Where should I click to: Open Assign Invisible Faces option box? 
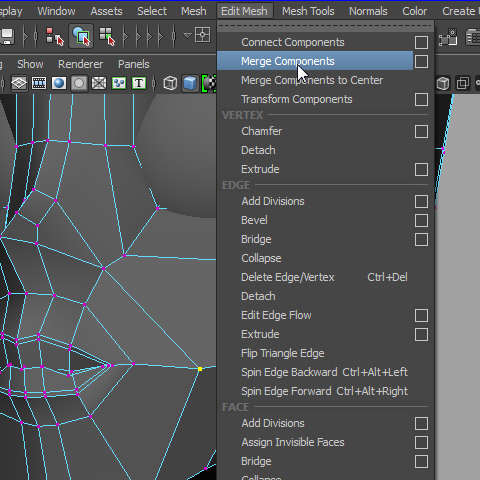(421, 443)
